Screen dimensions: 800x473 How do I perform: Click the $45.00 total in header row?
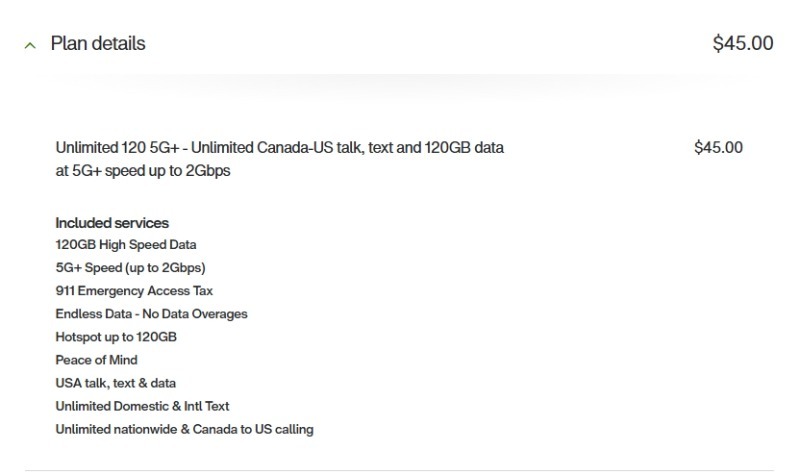(x=742, y=44)
